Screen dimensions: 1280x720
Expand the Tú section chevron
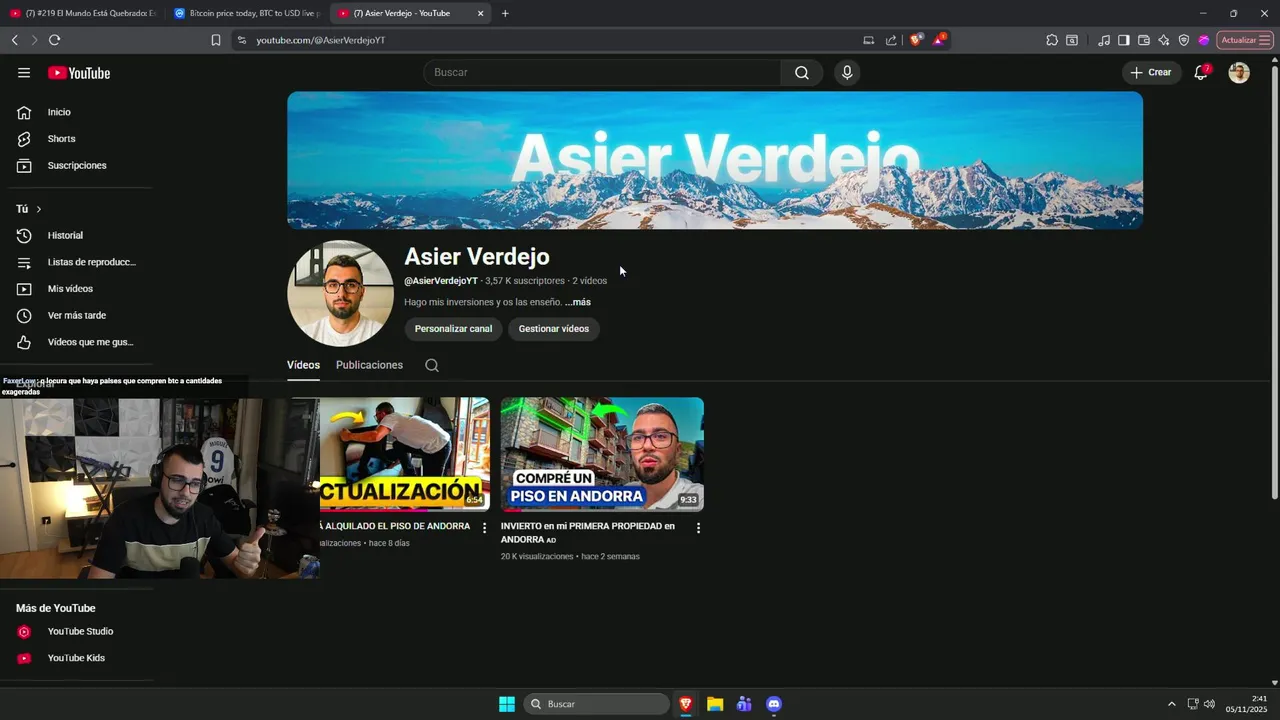click(39, 209)
